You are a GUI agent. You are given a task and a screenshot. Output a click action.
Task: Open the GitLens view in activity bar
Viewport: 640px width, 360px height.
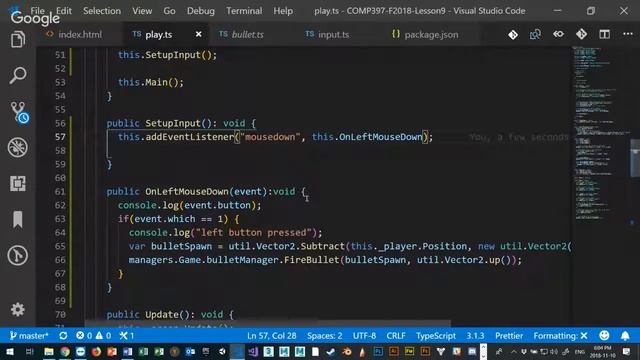click(18, 256)
